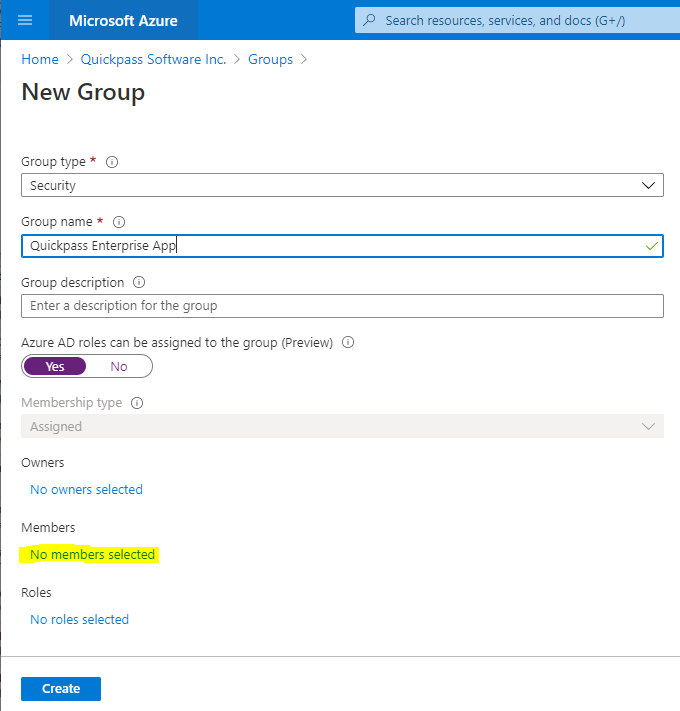This screenshot has height=711, width=680.
Task: Show info tooltip for Membership type
Action: [137, 403]
